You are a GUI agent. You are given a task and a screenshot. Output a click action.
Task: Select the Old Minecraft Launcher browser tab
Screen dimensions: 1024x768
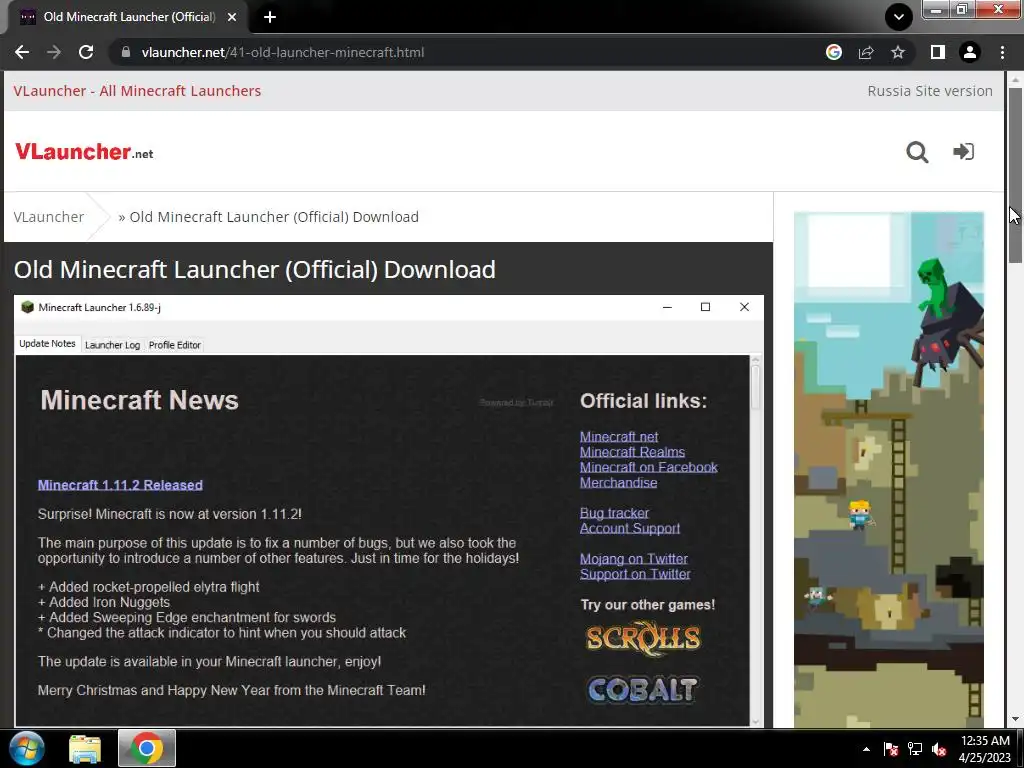(128, 17)
